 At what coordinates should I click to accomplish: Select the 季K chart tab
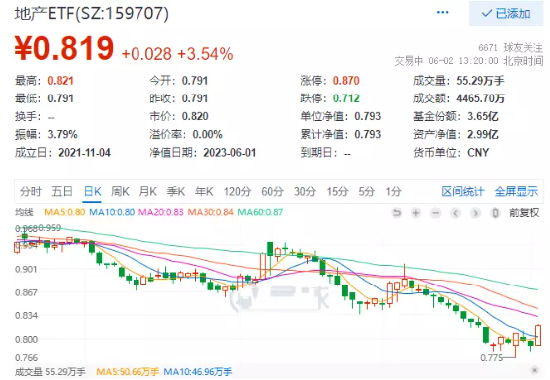pos(176,192)
